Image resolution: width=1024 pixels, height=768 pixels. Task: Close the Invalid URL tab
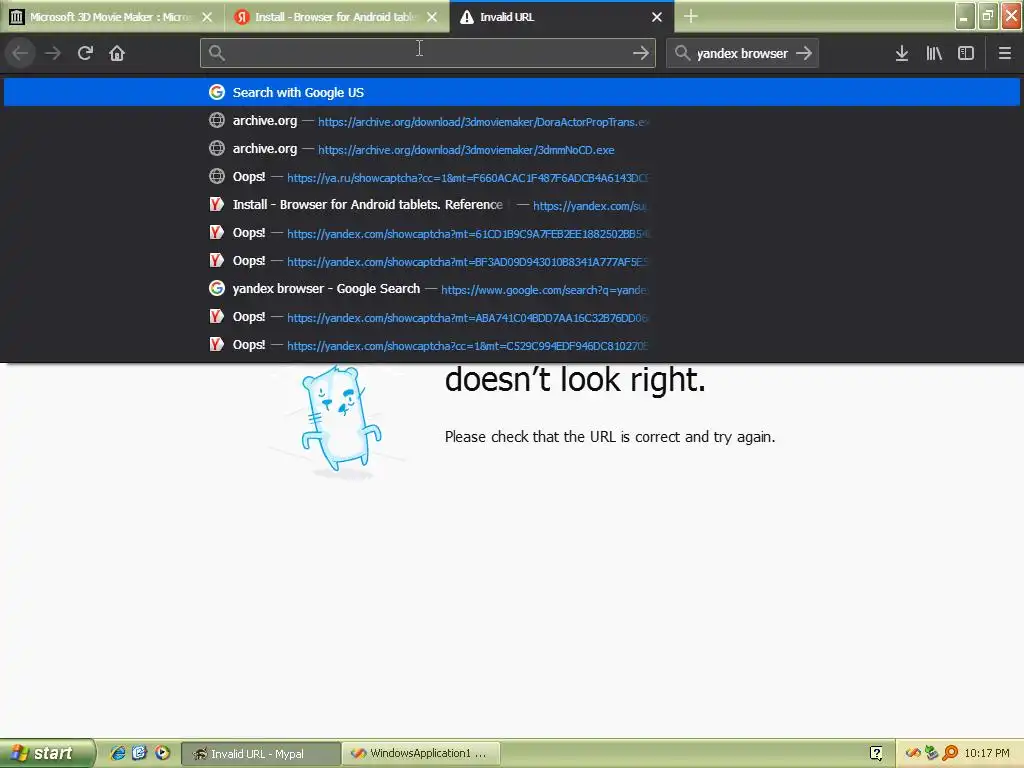click(657, 17)
